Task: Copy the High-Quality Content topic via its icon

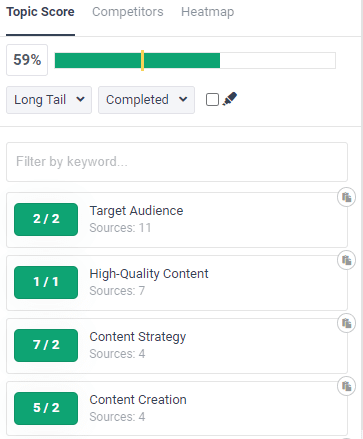Action: (x=346, y=260)
